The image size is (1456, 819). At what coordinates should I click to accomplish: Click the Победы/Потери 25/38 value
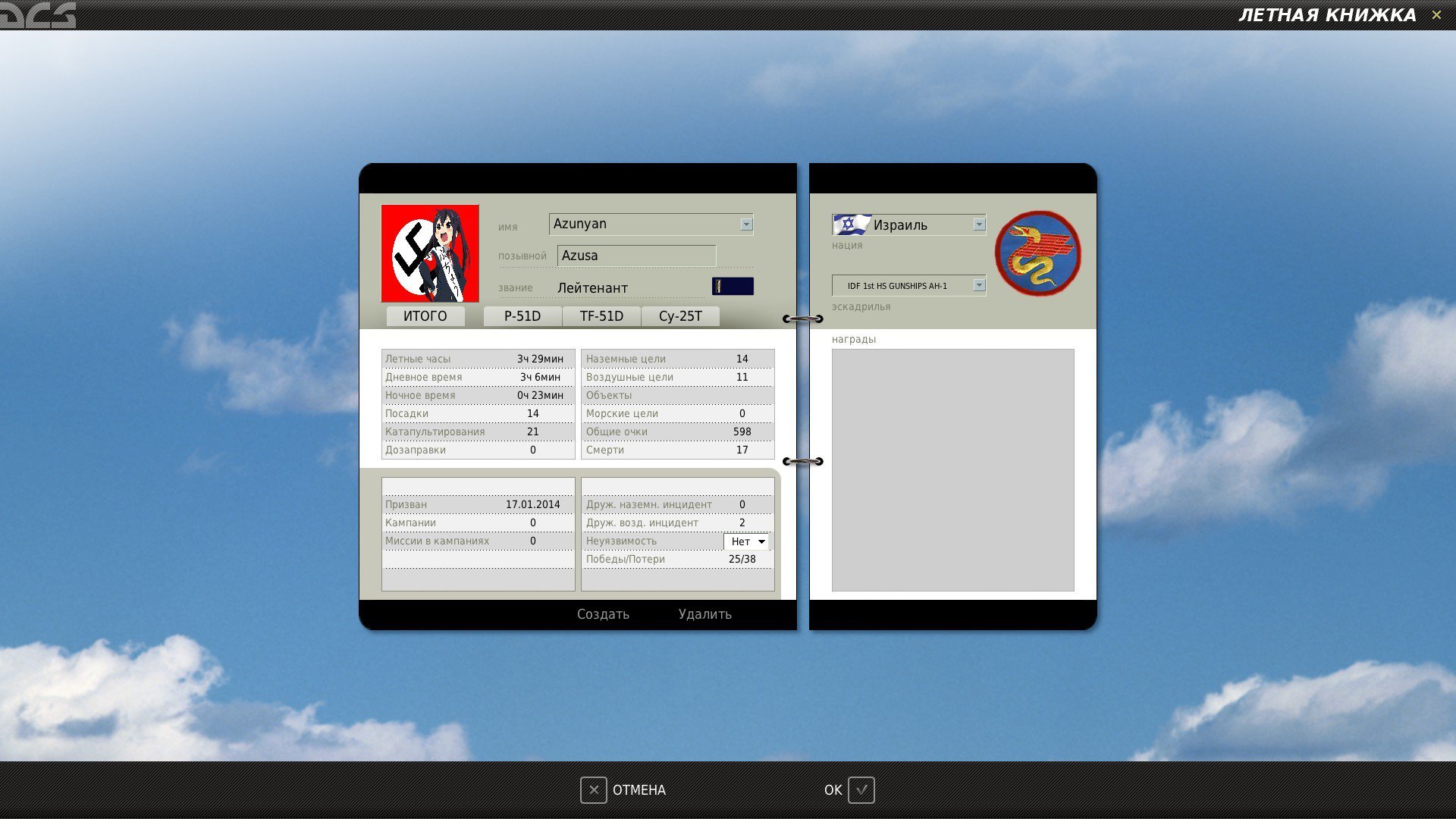point(742,559)
